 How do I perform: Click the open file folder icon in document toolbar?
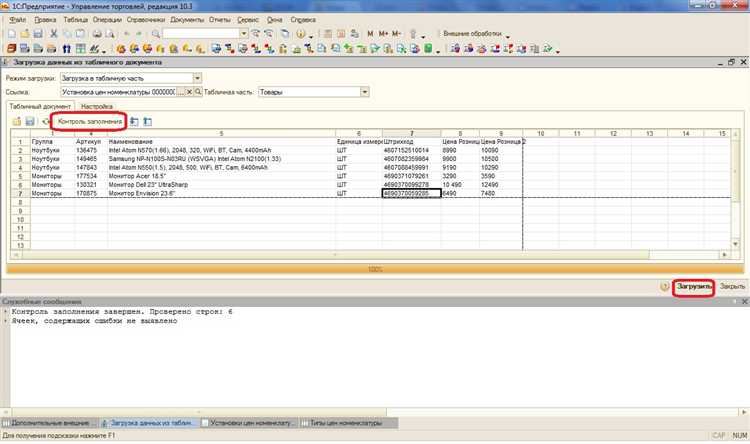tap(16, 121)
